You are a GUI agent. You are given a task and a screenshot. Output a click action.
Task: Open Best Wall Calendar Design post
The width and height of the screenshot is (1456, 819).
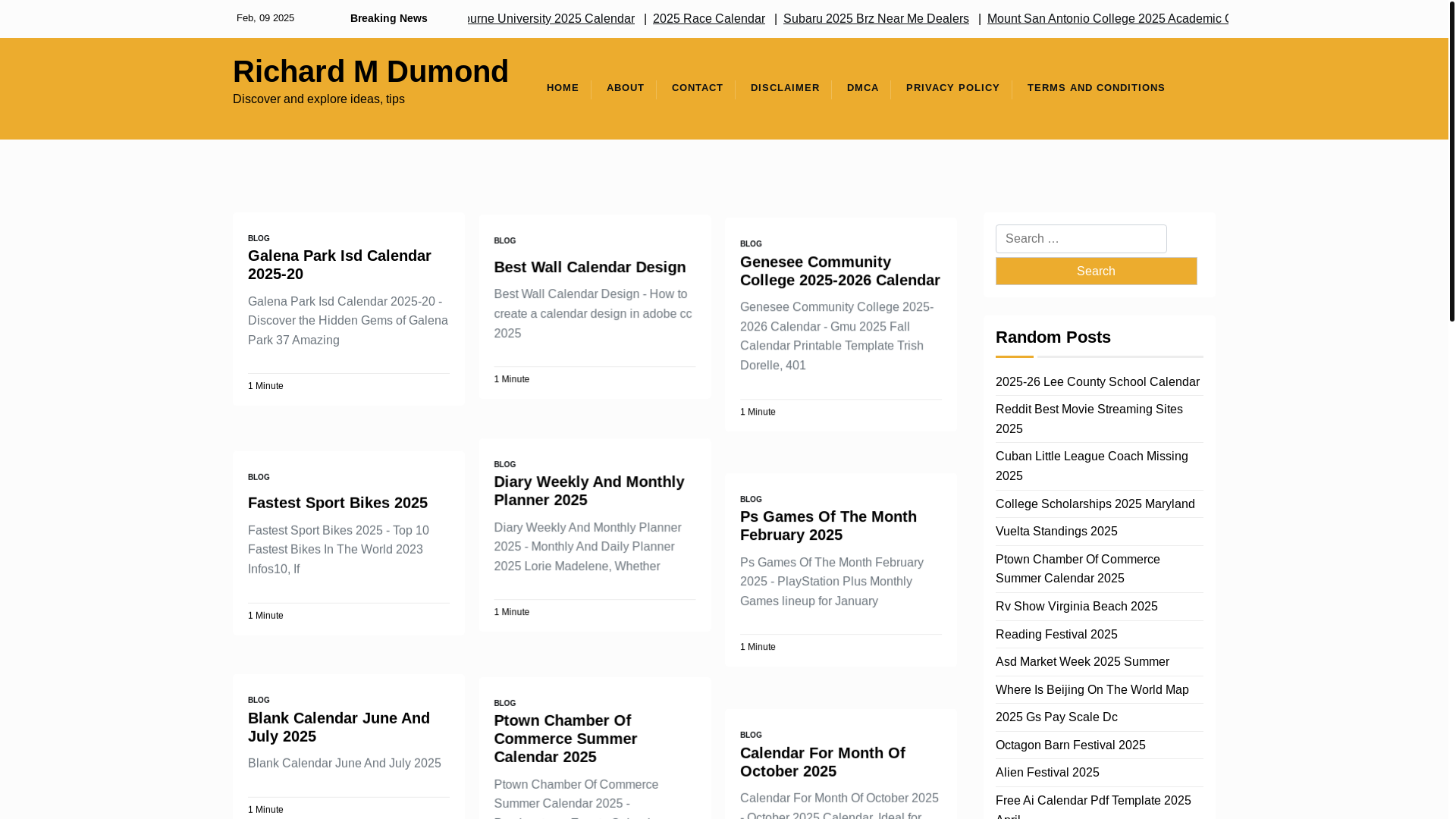tap(590, 267)
